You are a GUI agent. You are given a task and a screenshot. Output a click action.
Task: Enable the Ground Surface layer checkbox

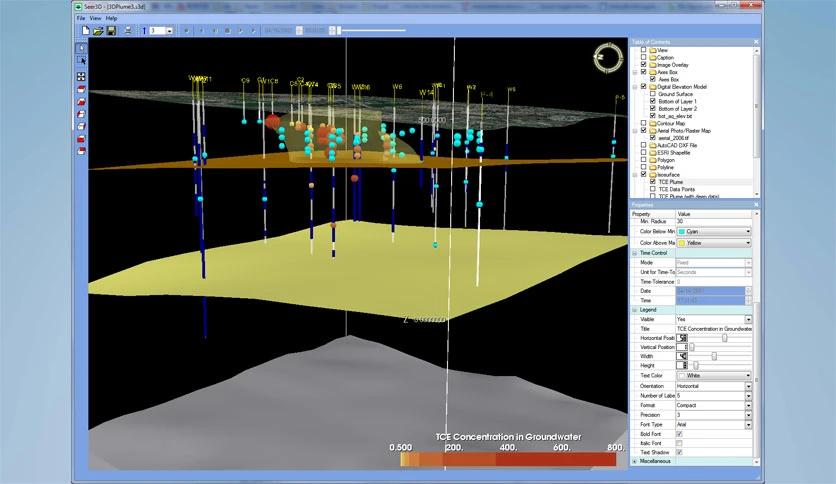(x=653, y=94)
